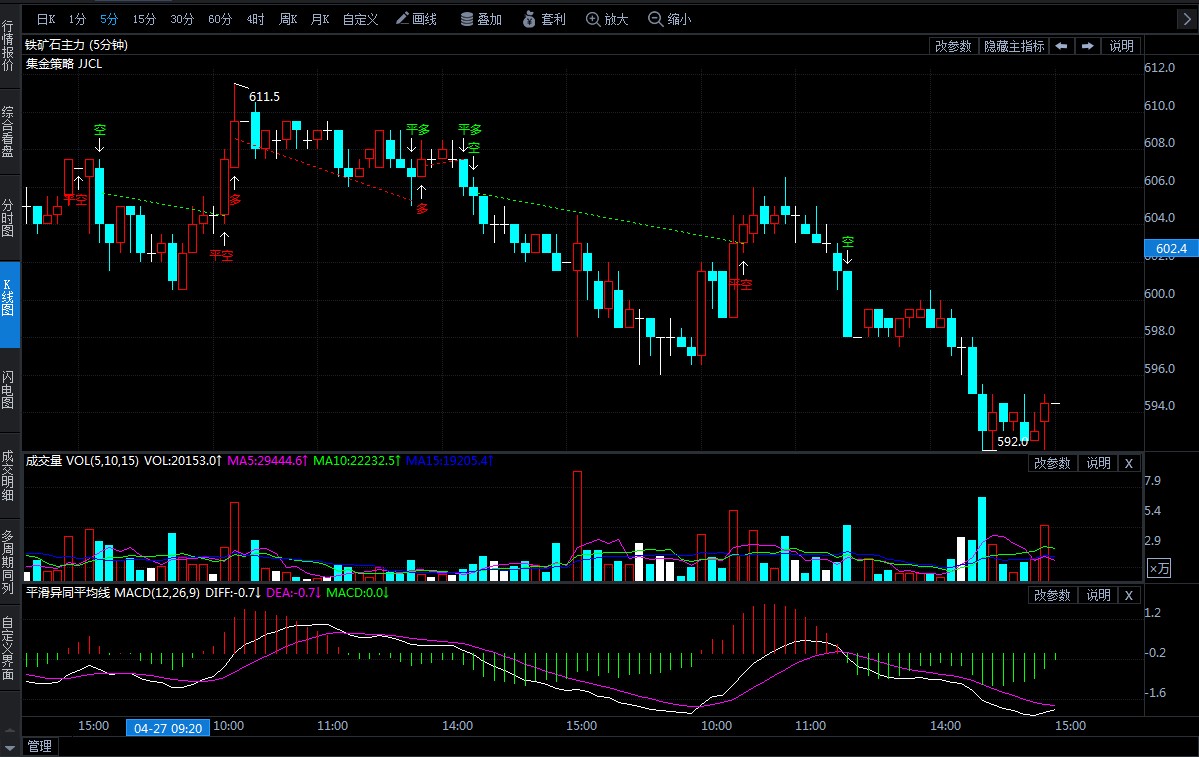Open the 多周期同列 sidebar tab
Image resolution: width=1199 pixels, height=757 pixels.
pyautogui.click(x=8, y=562)
